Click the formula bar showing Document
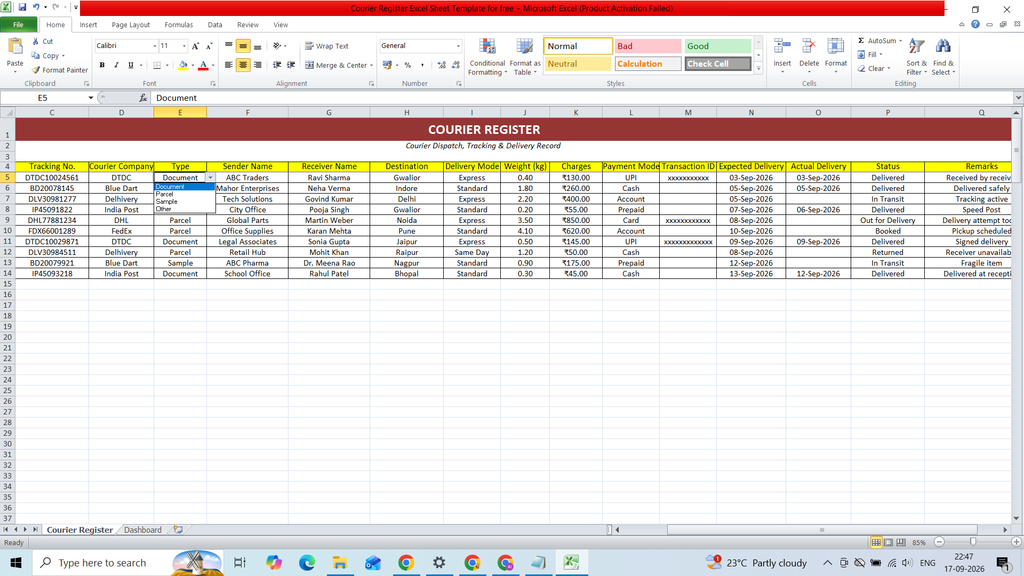 pyautogui.click(x=581, y=98)
